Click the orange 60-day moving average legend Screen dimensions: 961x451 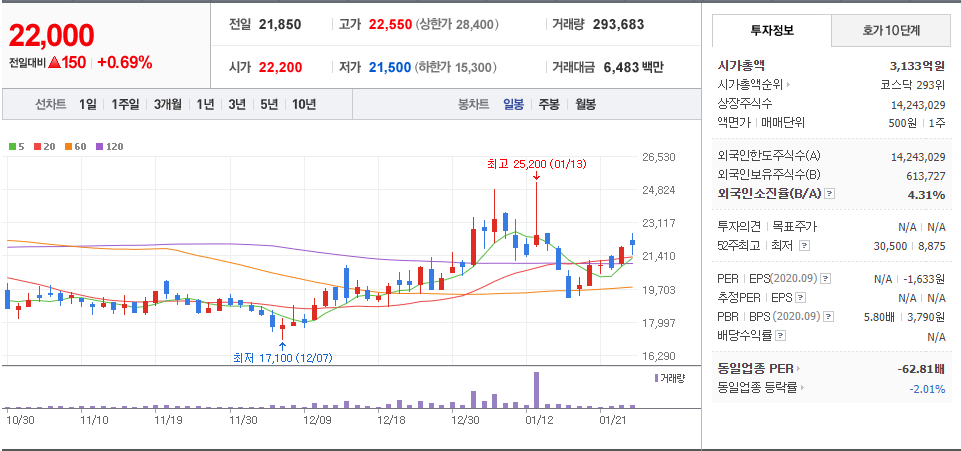[76, 146]
